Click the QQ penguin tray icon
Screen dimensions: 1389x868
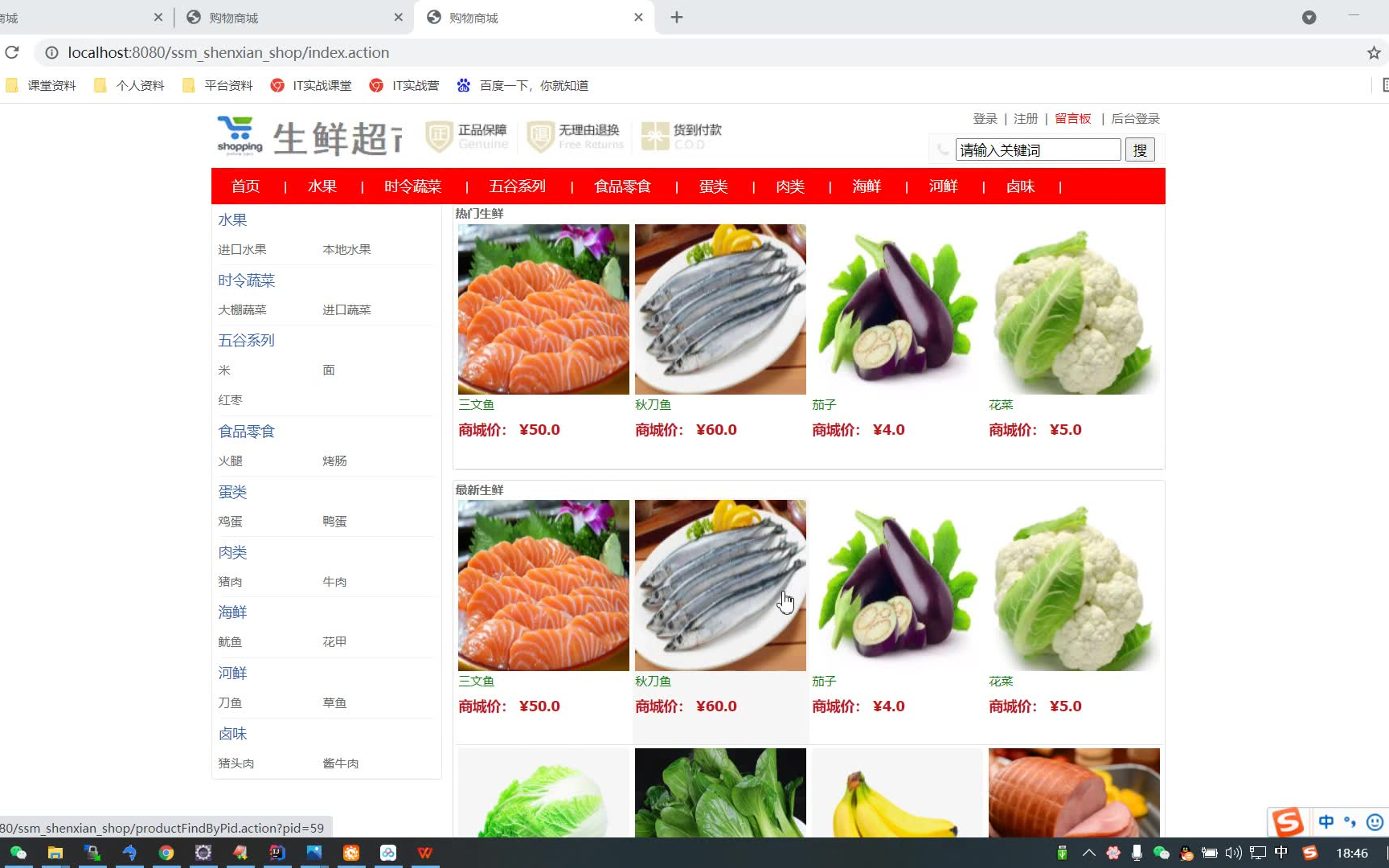coord(1186,853)
